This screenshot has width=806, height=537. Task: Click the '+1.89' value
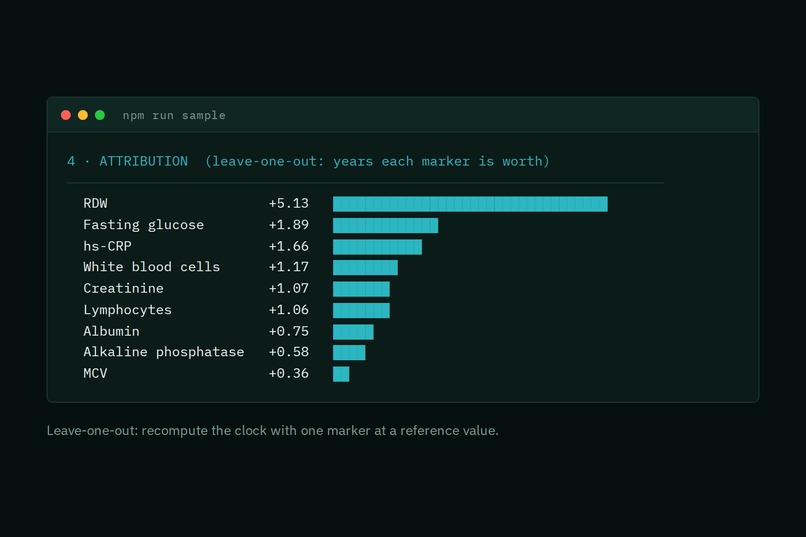pos(288,225)
